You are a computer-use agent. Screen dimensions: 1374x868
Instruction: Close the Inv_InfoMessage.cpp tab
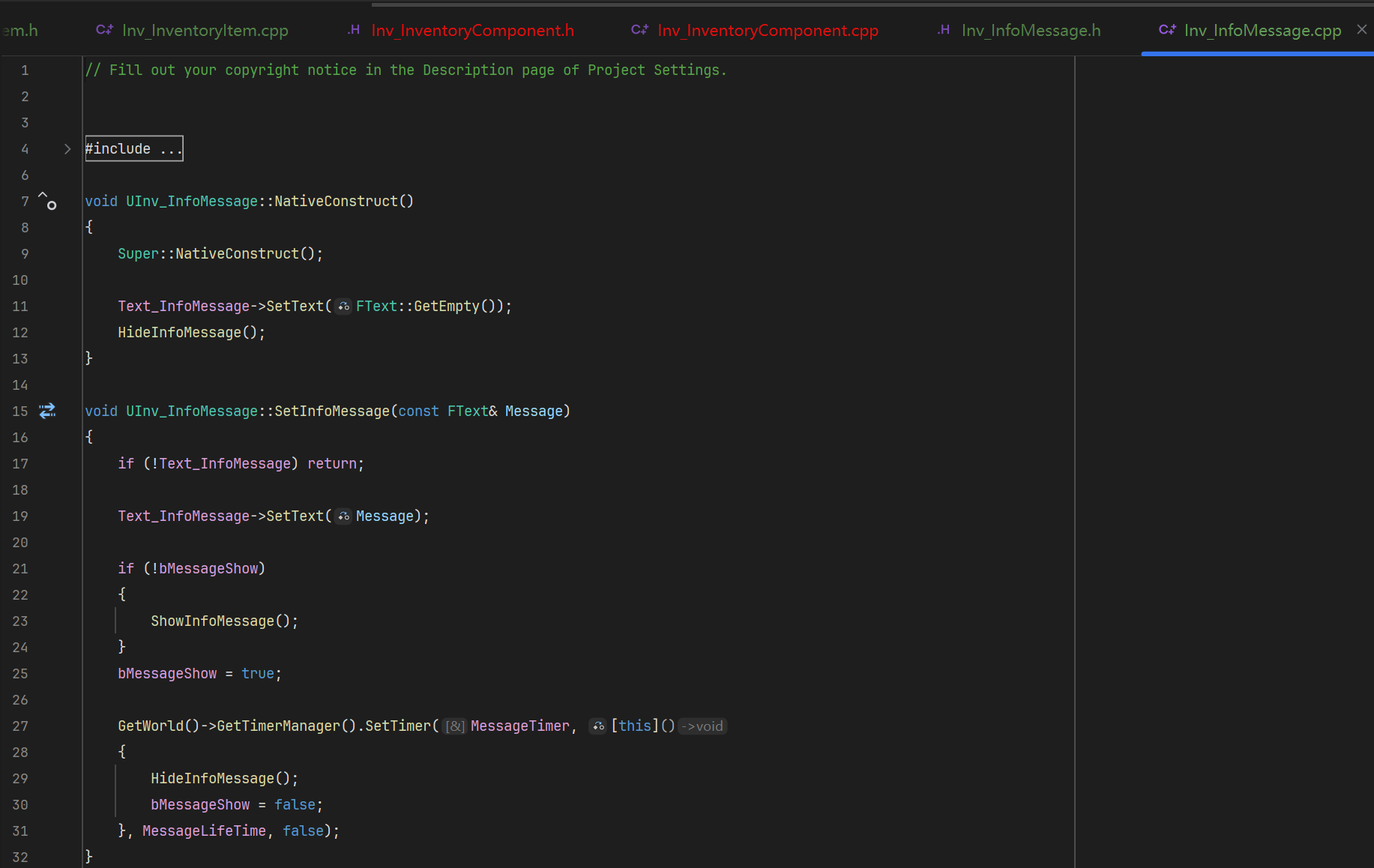(1361, 29)
